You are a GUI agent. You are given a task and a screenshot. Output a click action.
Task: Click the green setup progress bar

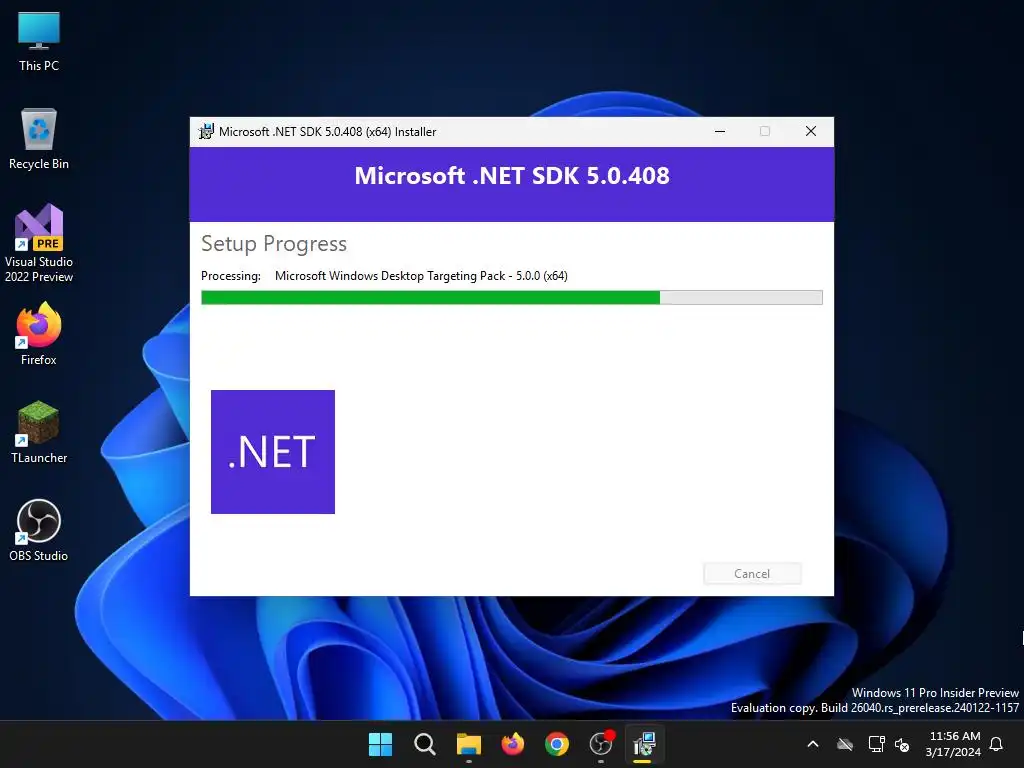pos(512,298)
